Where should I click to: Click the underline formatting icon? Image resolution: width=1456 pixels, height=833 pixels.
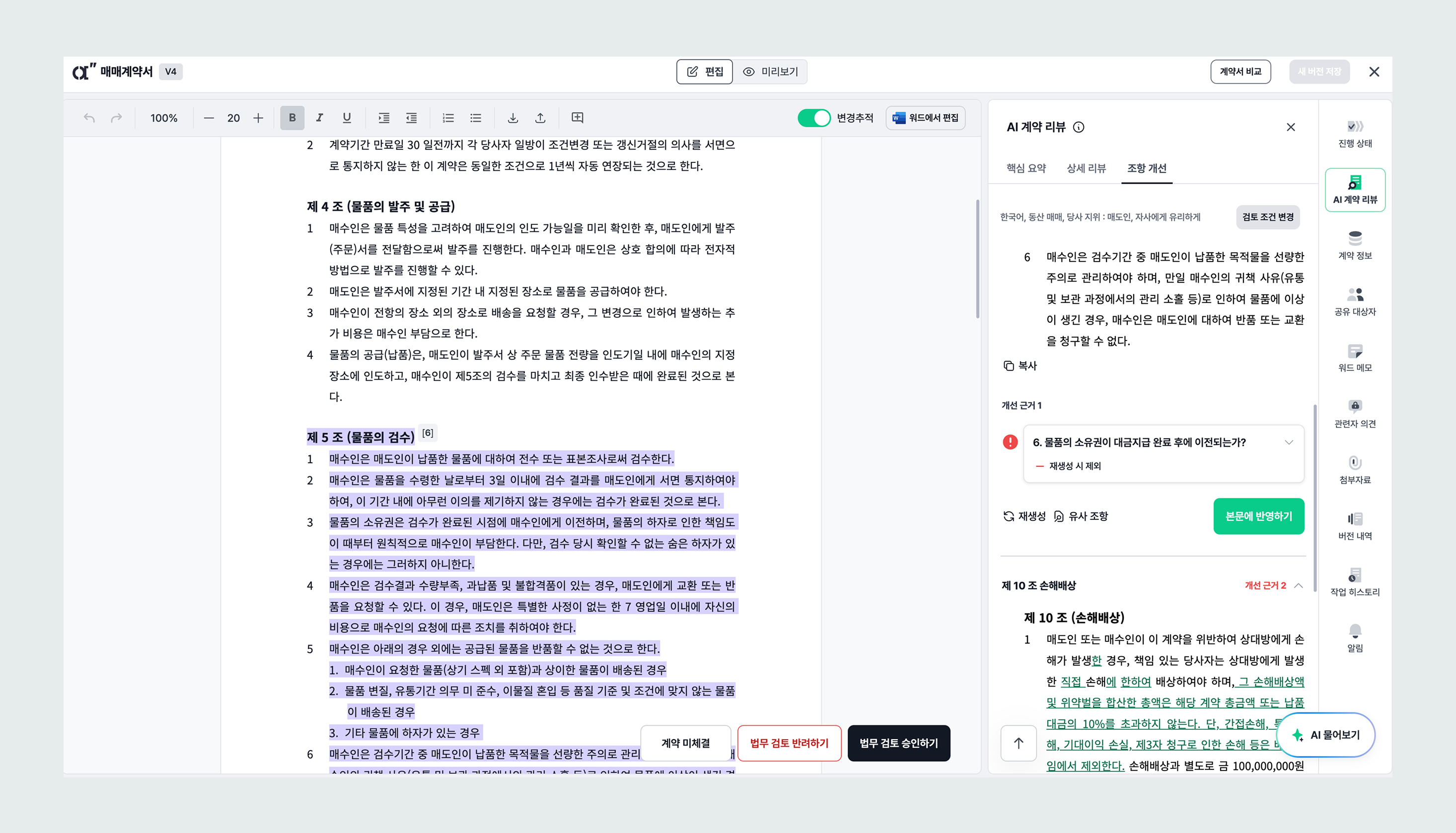coord(346,118)
